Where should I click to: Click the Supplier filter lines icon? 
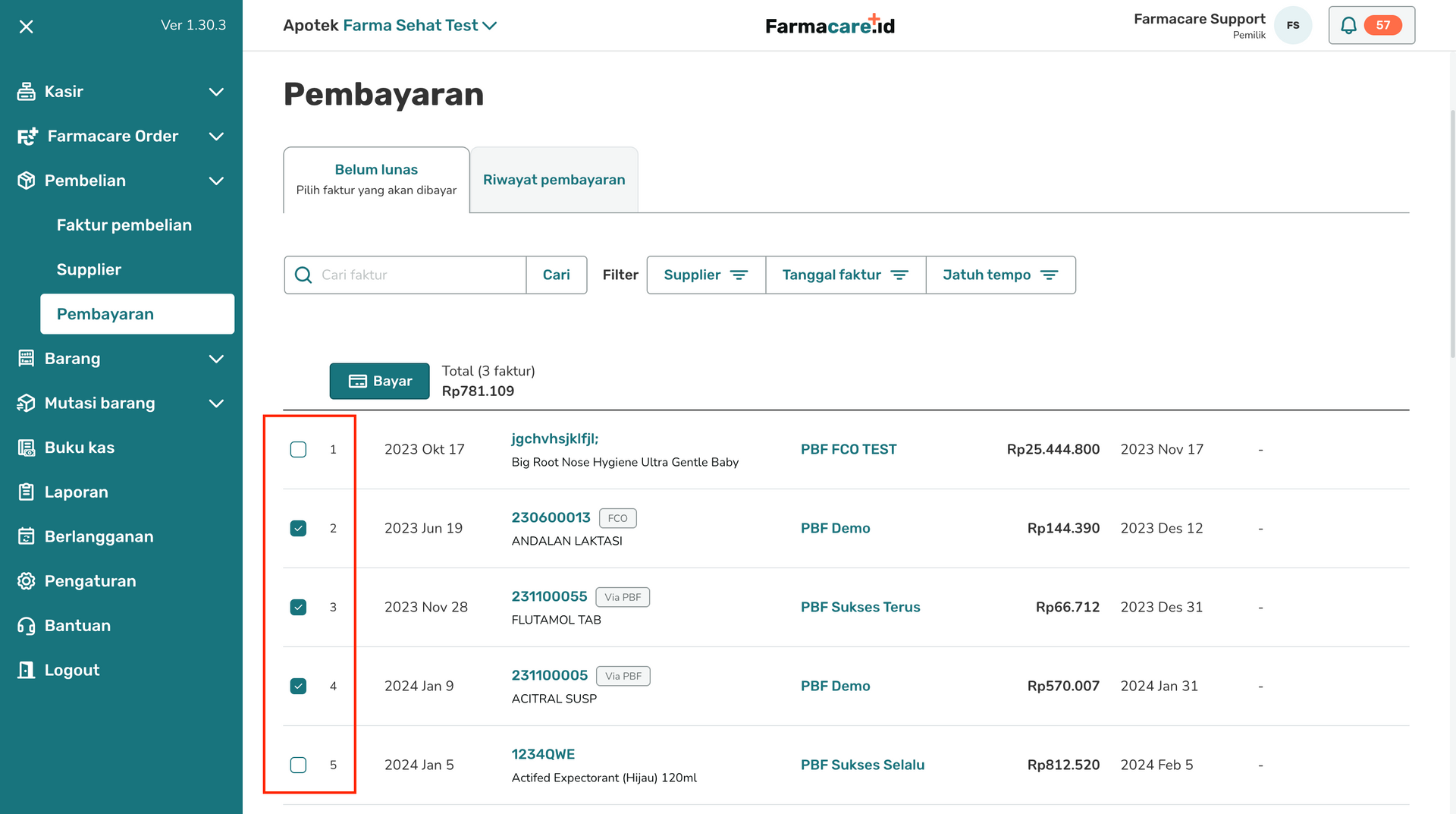739,275
